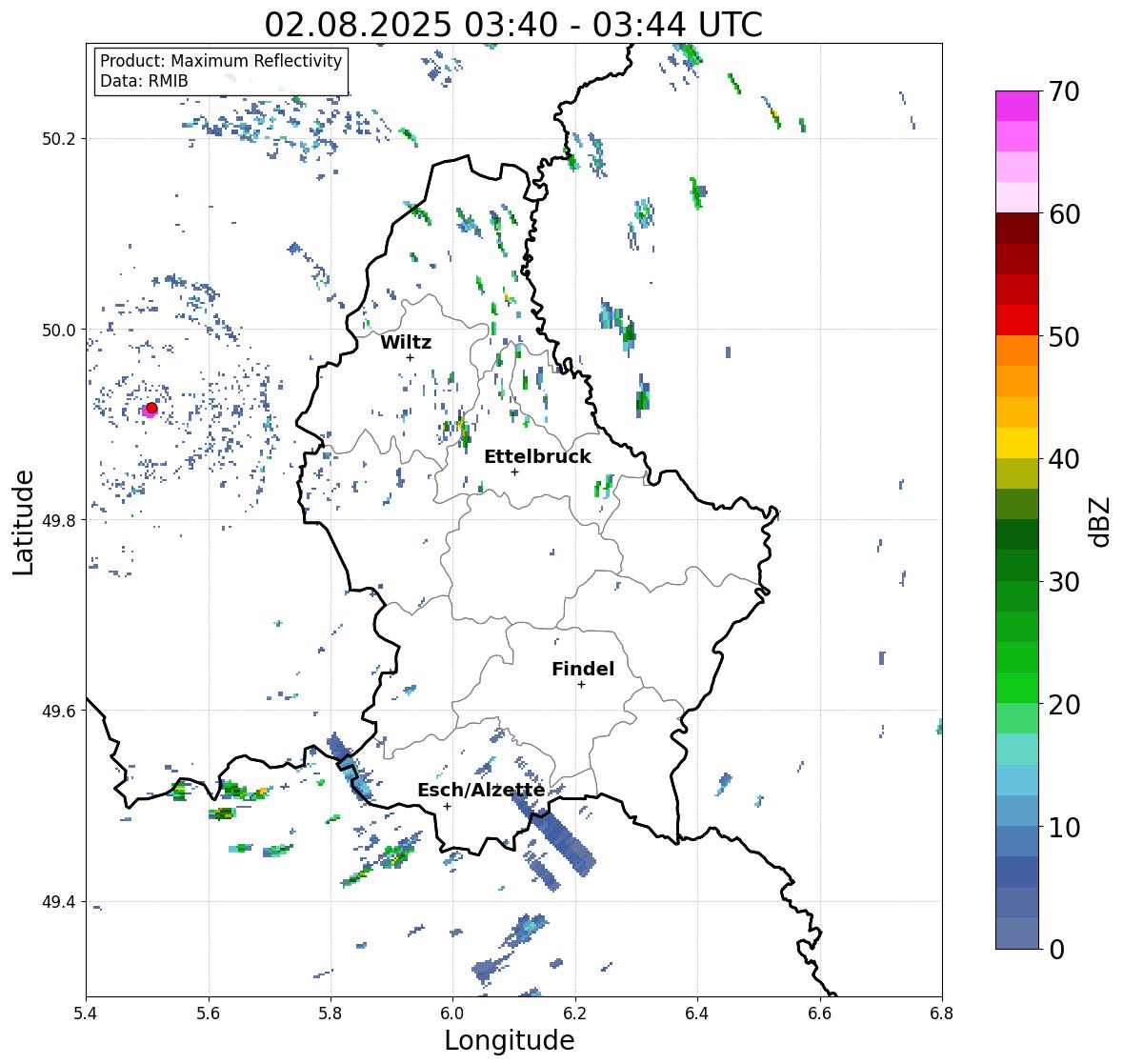Click the 'Data: RMIB' legend text
Image resolution: width=1123 pixels, height=1064 pixels.
pos(144,81)
